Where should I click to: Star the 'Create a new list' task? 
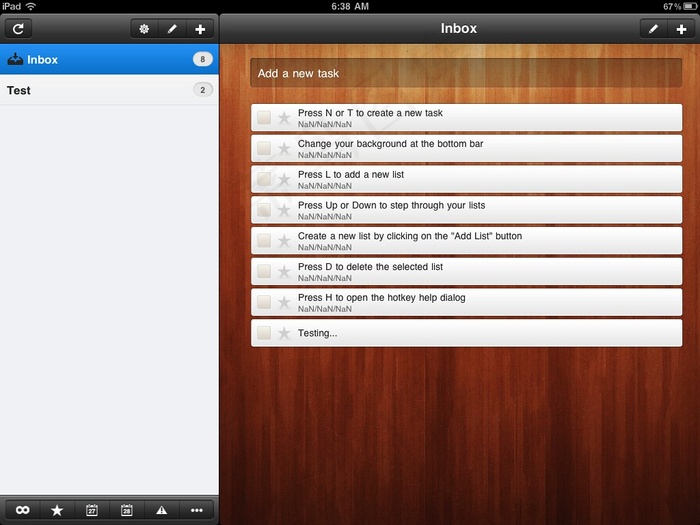coord(284,241)
